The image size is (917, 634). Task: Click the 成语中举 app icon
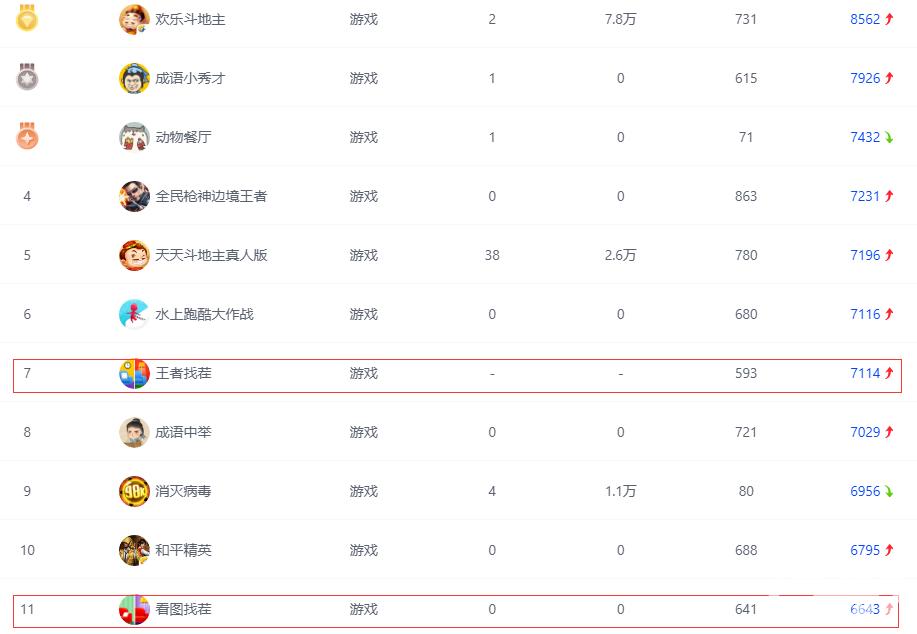pyautogui.click(x=133, y=432)
